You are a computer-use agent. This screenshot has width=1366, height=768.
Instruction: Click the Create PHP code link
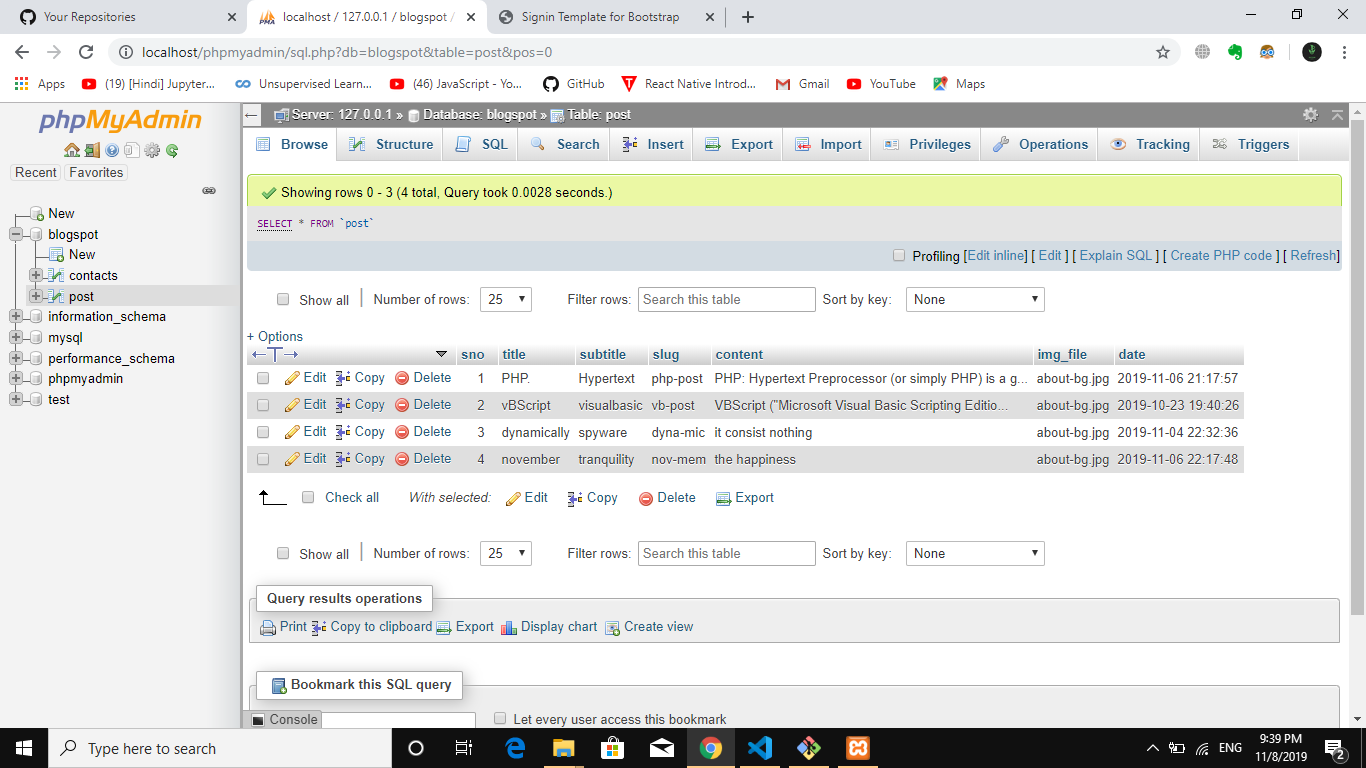pos(1222,256)
